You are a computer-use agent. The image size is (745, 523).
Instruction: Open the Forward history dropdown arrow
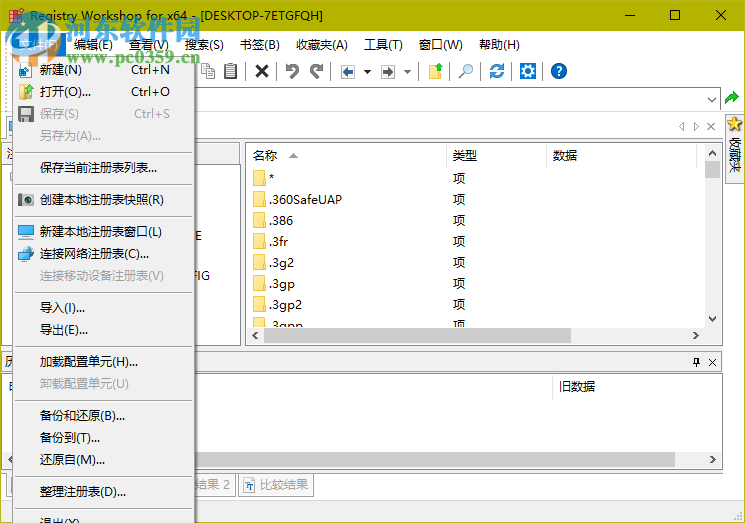[407, 72]
